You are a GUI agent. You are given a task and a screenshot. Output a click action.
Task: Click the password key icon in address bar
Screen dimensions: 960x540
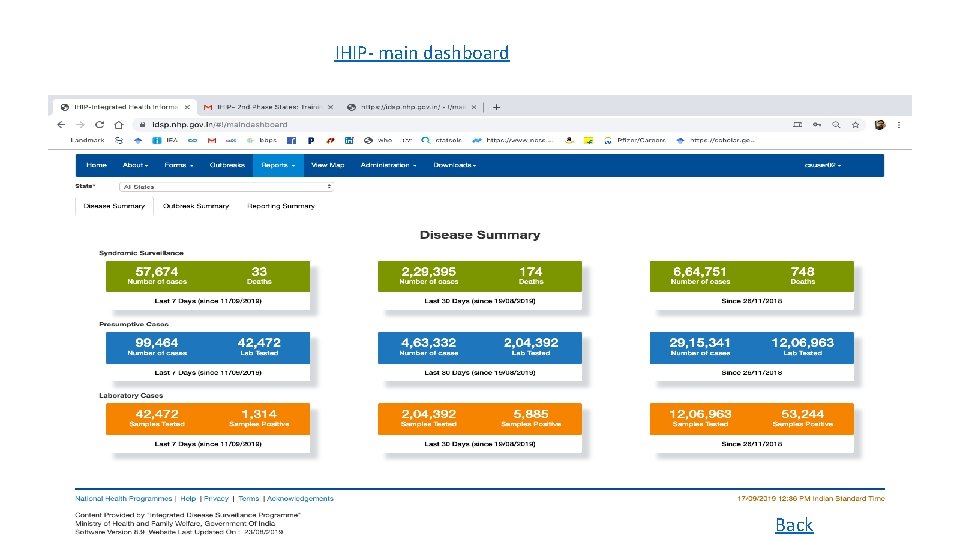(817, 125)
